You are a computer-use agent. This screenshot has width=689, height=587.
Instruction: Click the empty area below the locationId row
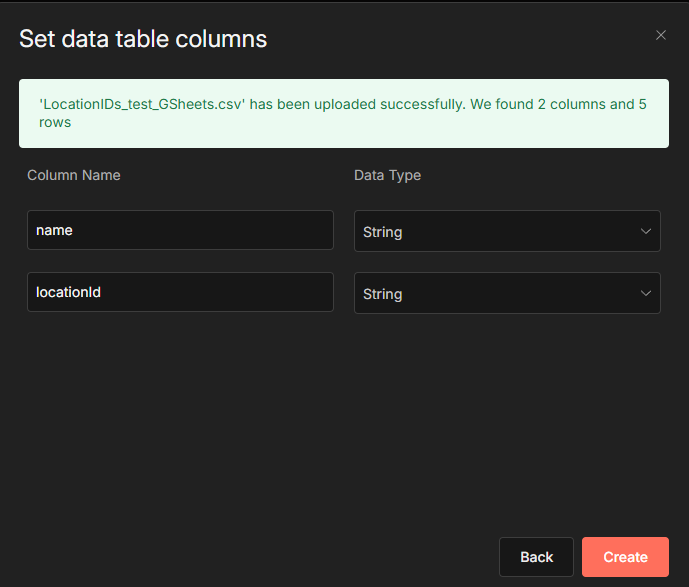click(344, 420)
